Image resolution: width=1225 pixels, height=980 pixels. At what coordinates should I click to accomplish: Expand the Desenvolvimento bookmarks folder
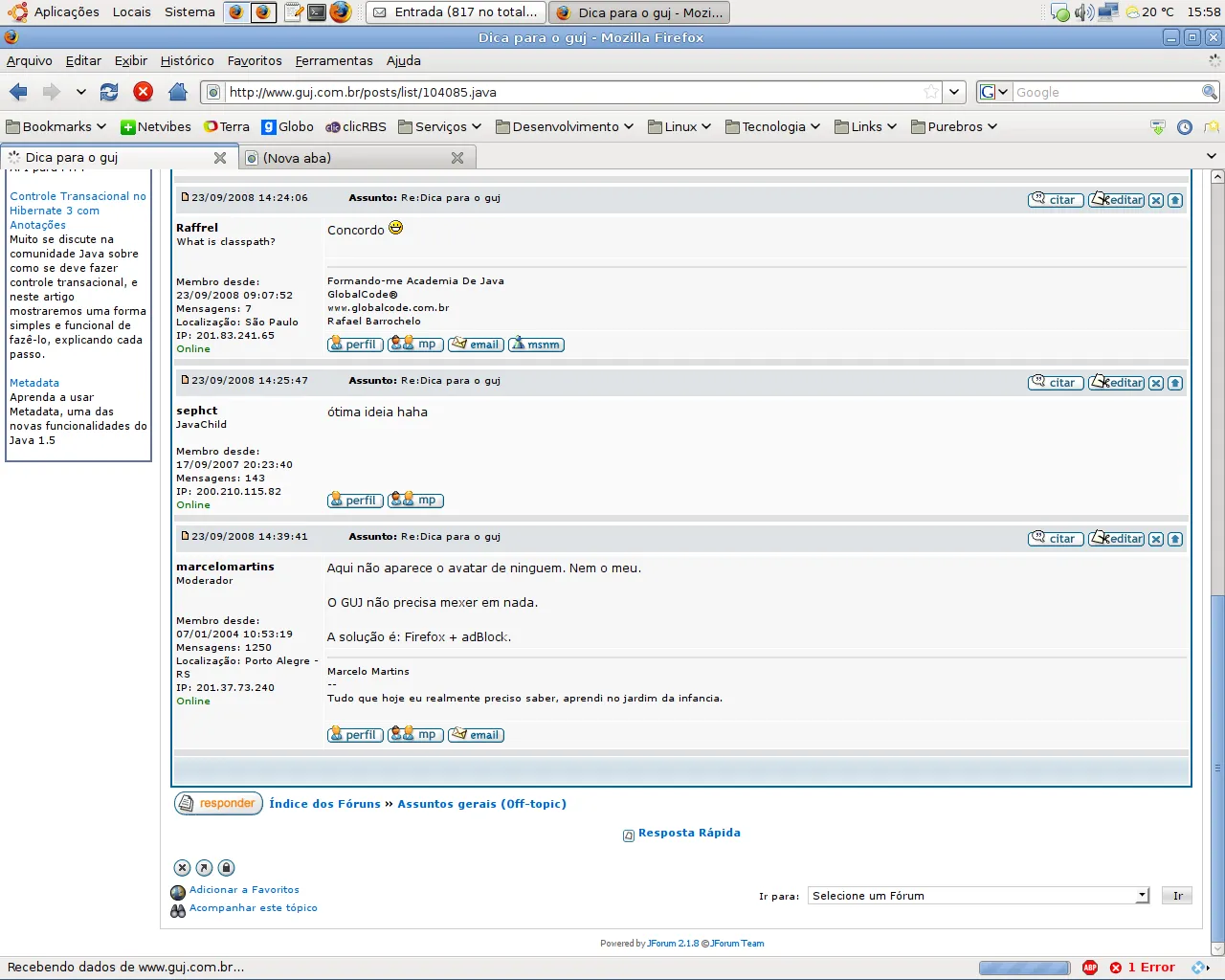(565, 126)
